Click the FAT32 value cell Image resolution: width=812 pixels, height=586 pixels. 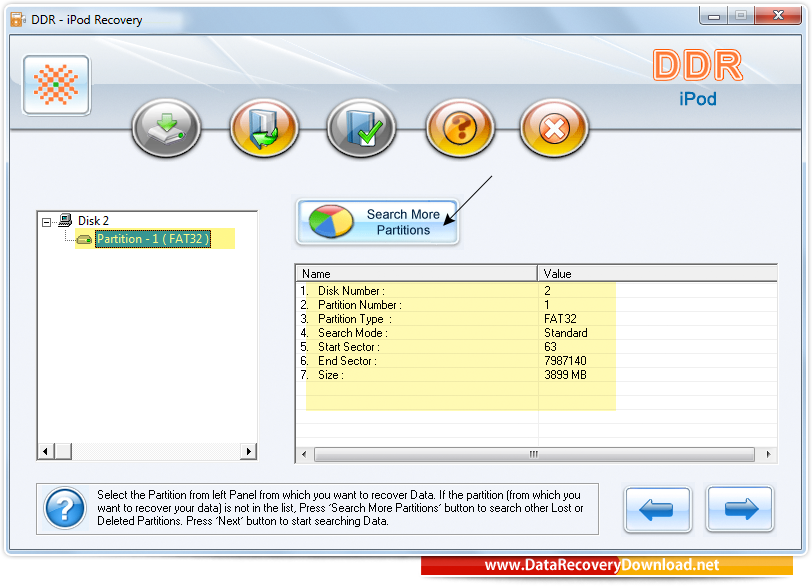tap(560, 319)
